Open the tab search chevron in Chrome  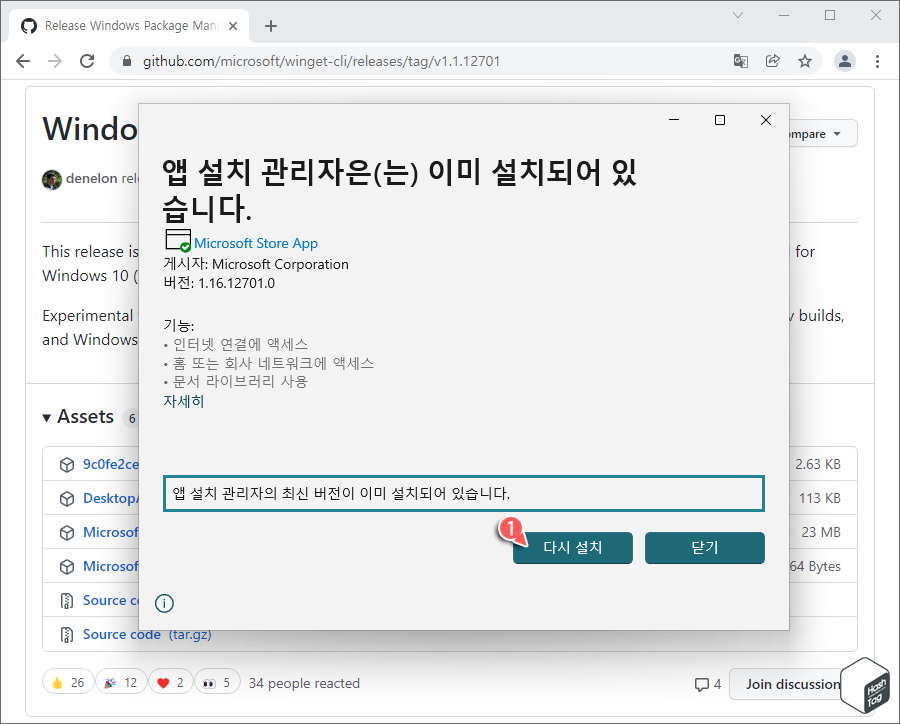point(738,15)
